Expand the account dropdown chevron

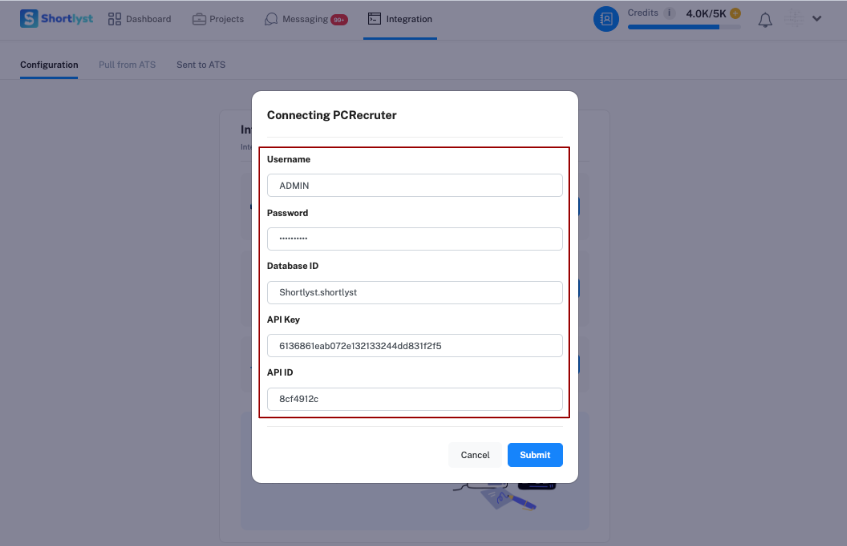tap(817, 19)
